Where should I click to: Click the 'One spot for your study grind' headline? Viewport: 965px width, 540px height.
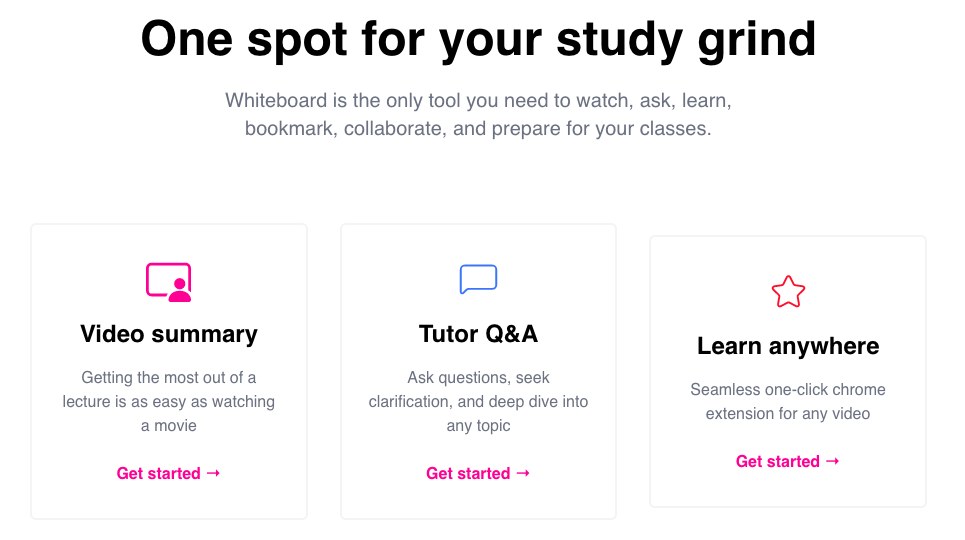pos(478,40)
